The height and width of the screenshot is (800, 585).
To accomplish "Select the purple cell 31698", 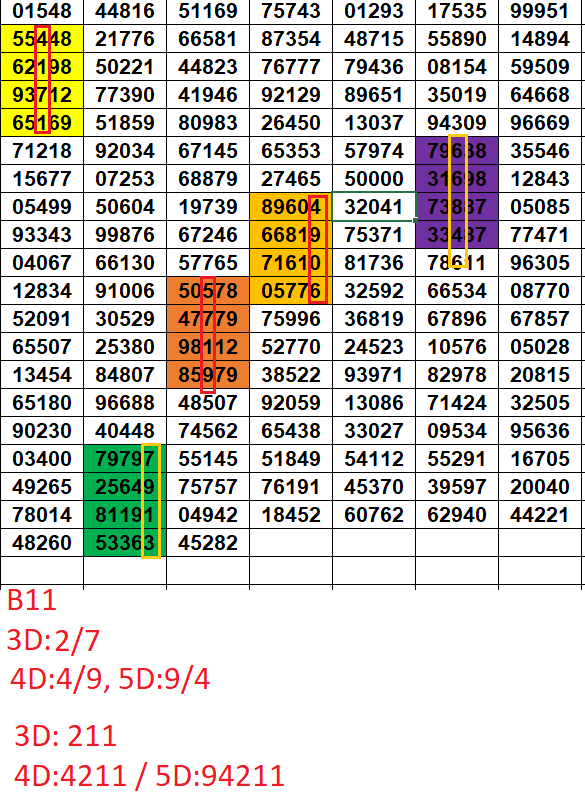I will [457, 179].
